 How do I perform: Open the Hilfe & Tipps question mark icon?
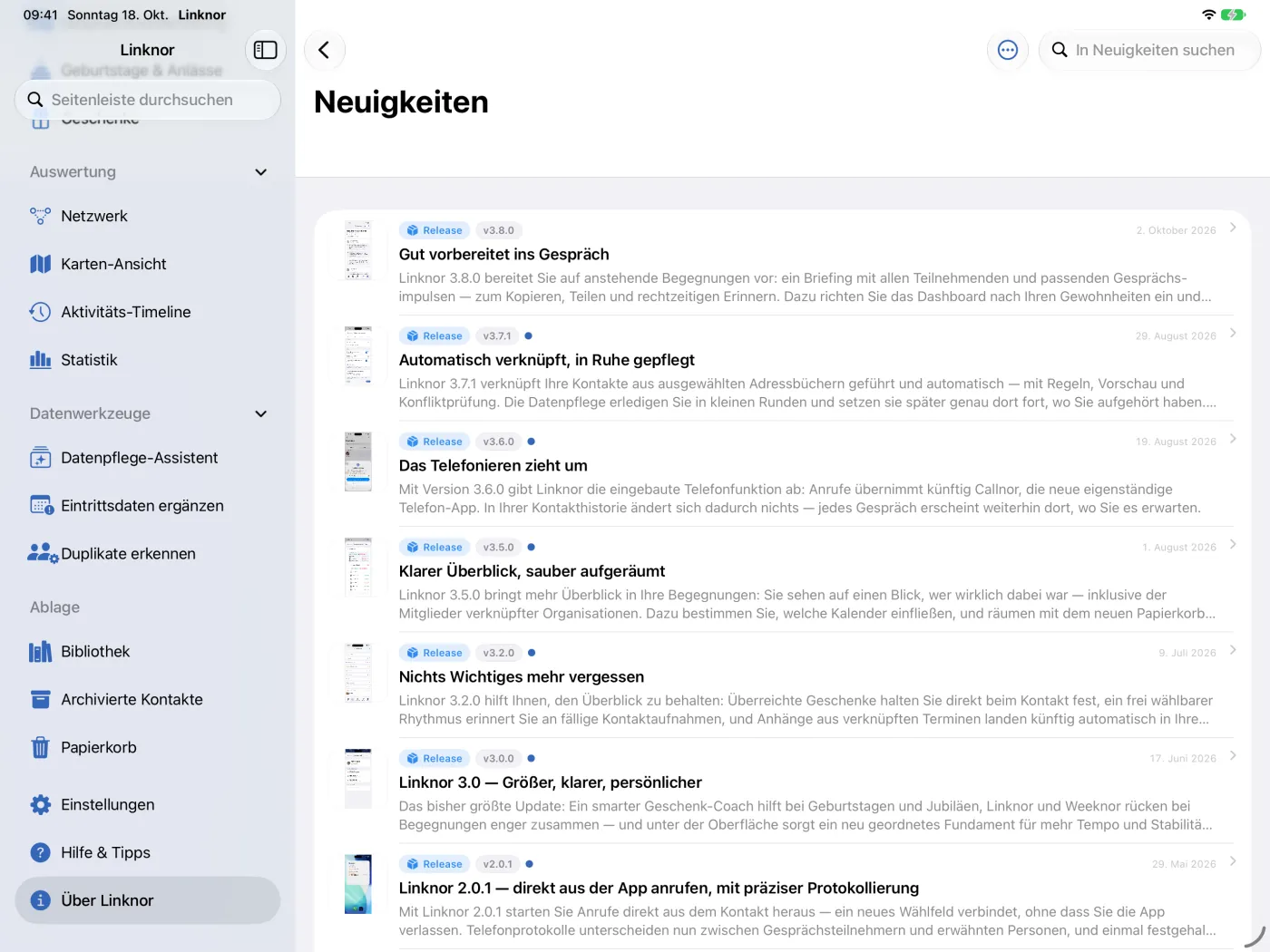coord(40,853)
